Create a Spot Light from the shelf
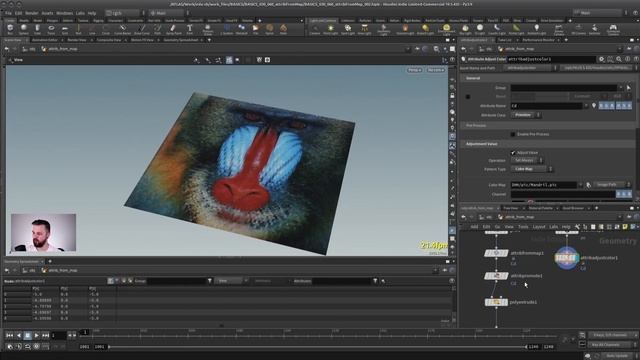 click(x=347, y=29)
